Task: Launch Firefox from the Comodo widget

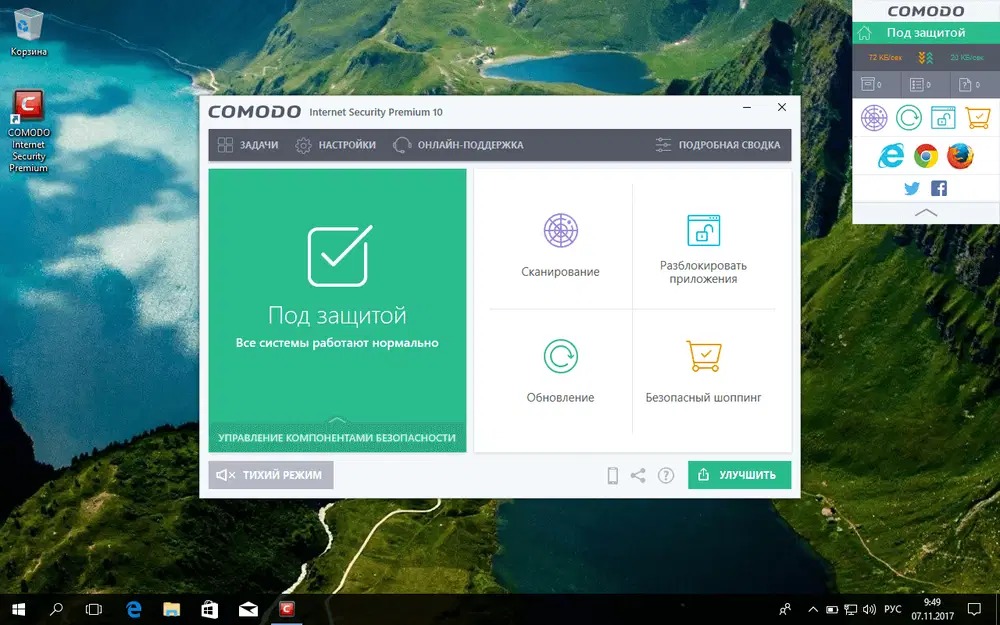Action: click(963, 155)
